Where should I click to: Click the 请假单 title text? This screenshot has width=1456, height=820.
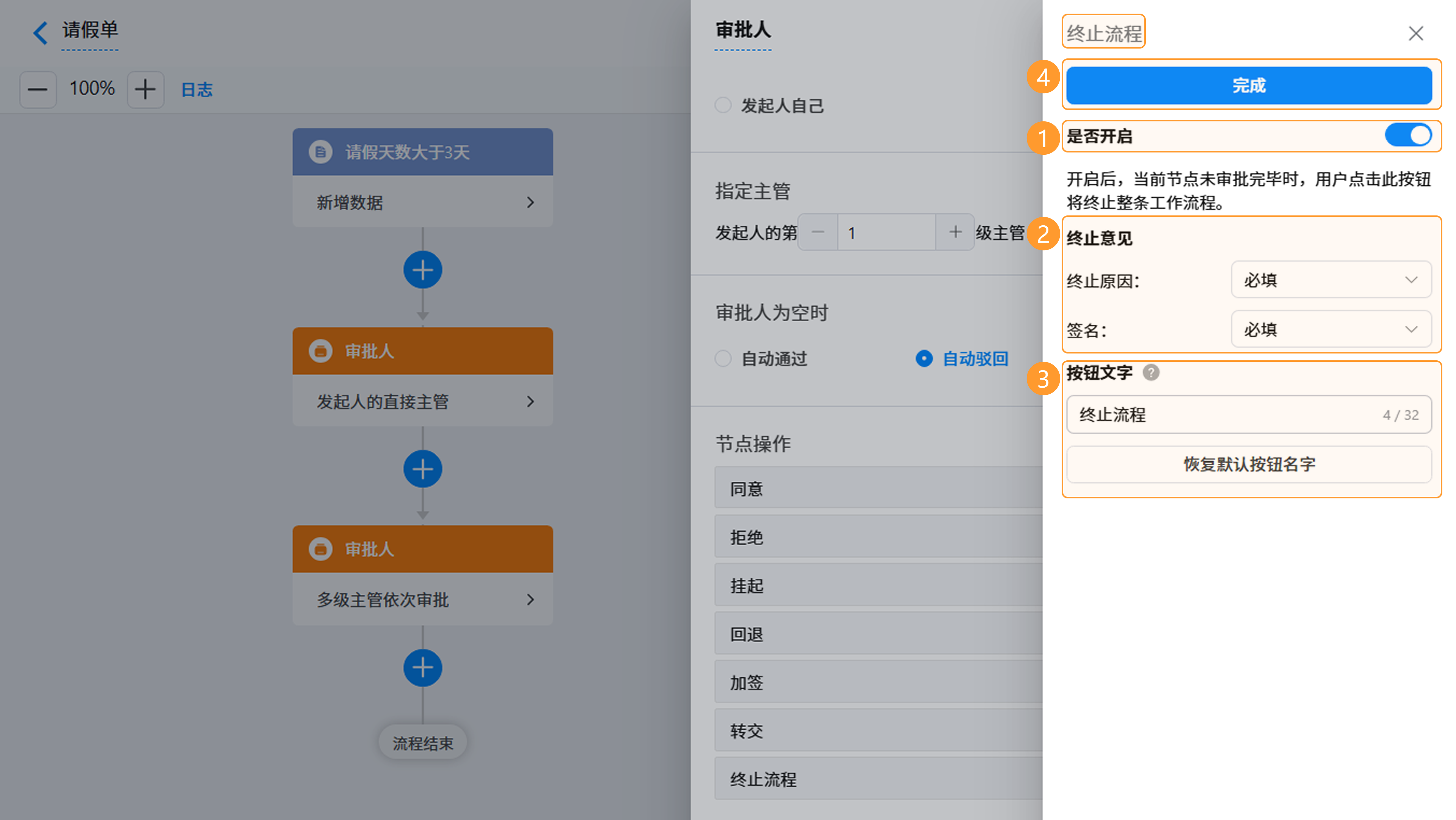[90, 30]
